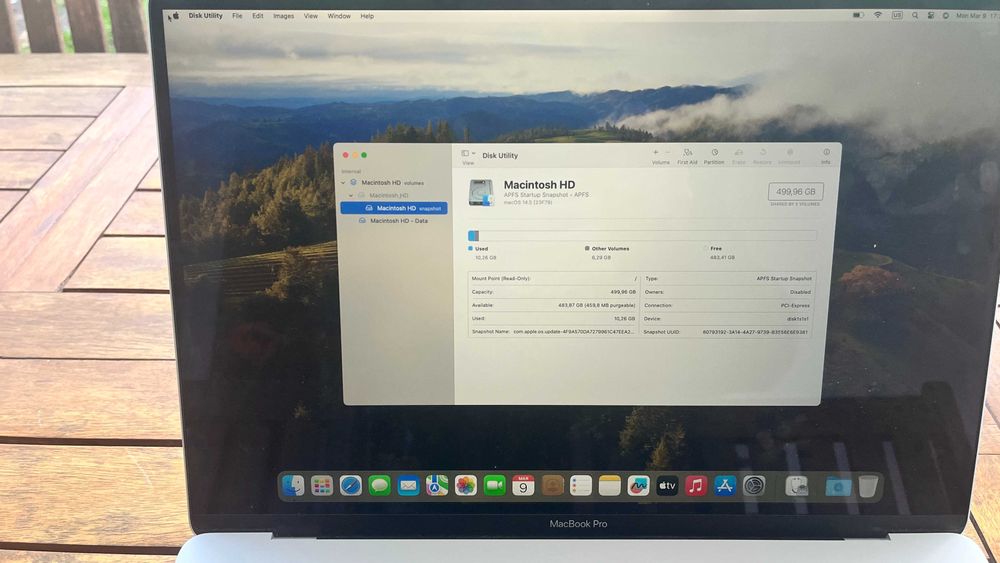Launch Music from the Dock
The width and height of the screenshot is (1000, 563).
pyautogui.click(x=696, y=486)
